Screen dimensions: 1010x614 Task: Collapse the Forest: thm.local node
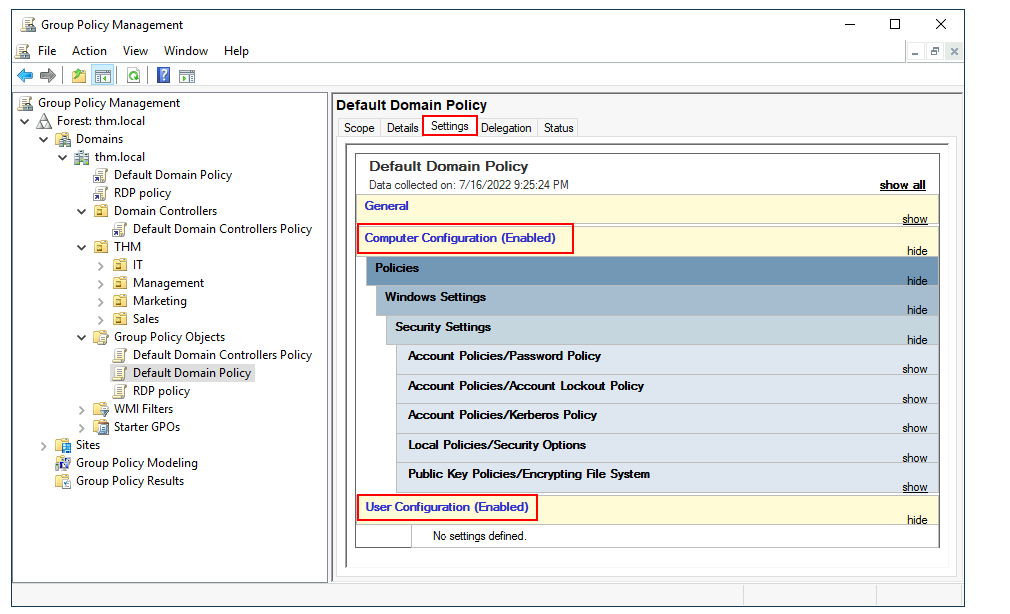tap(24, 121)
